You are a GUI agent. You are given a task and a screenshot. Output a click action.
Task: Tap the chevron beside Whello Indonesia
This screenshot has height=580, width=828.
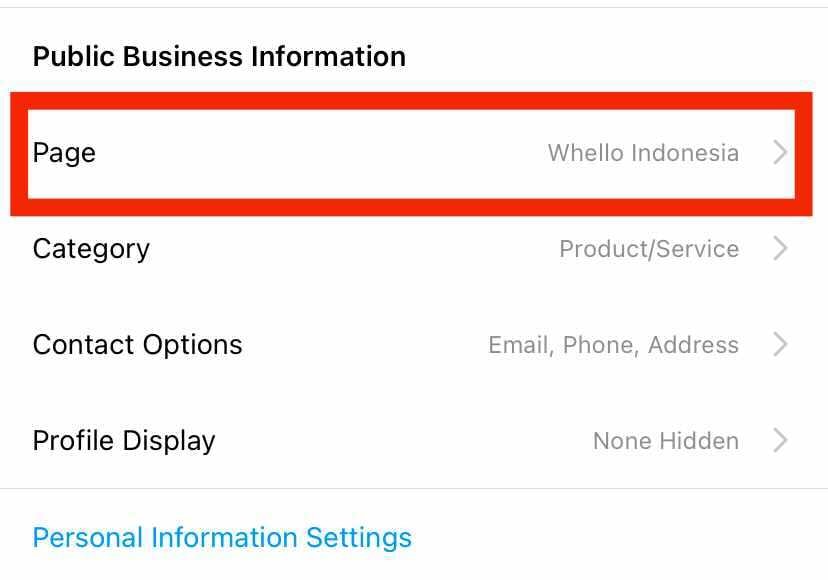tap(781, 153)
